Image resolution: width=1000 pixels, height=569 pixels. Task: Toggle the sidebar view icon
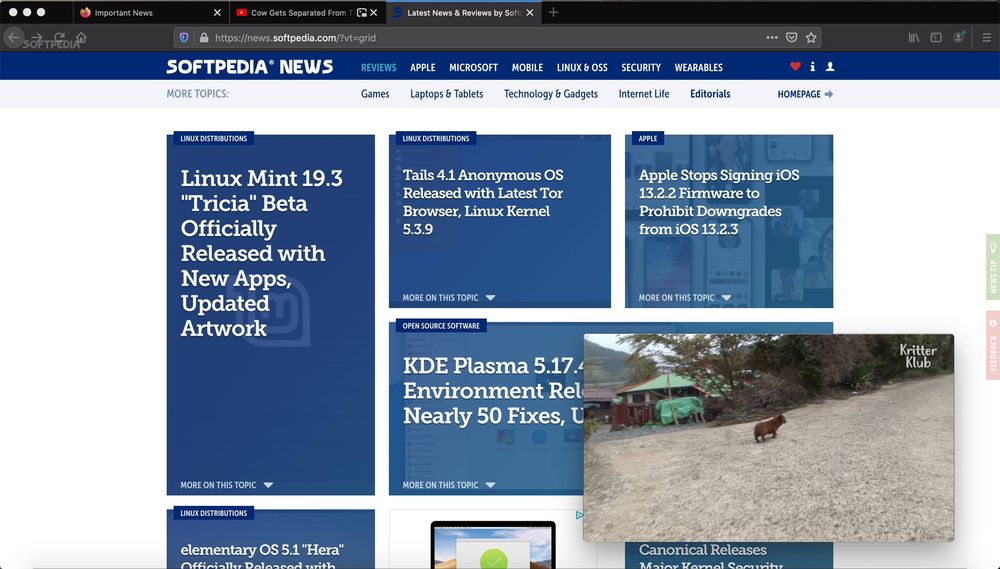click(936, 37)
